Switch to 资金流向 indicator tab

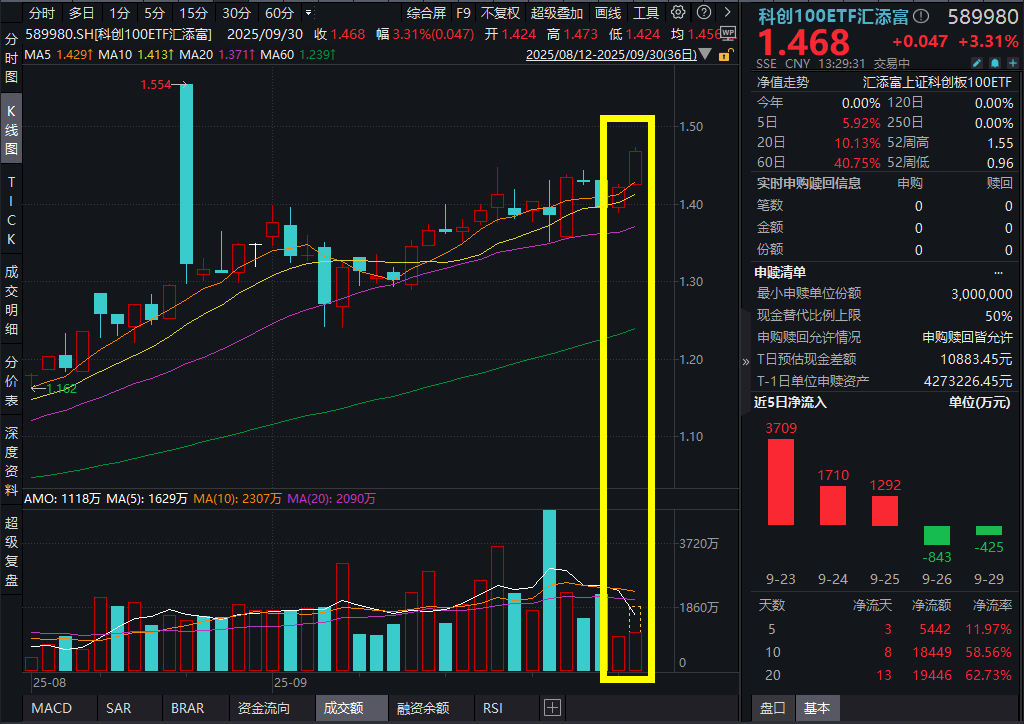[264, 708]
